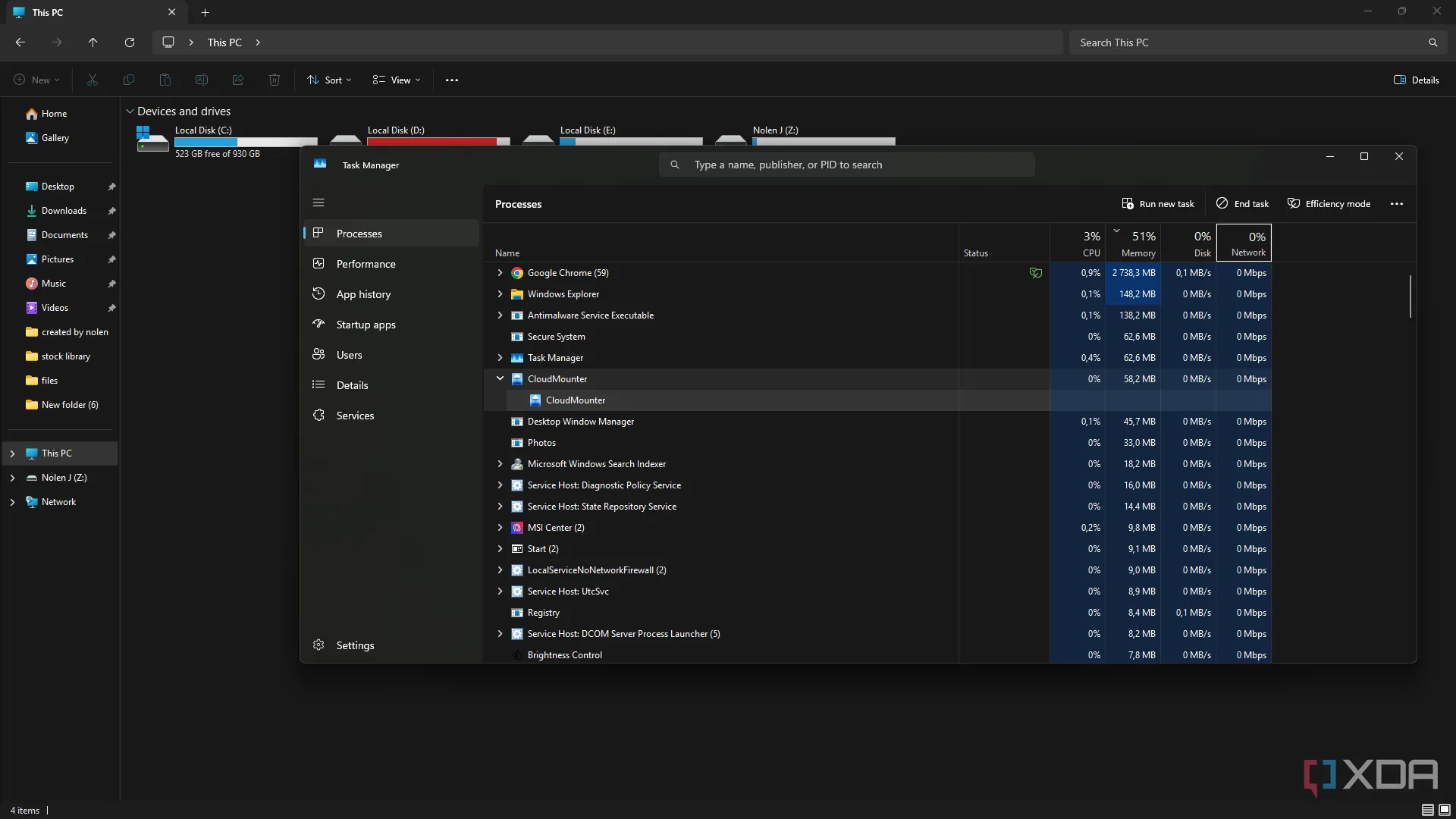This screenshot has width=1456, height=819.
Task: Click the Refresh button in File Explorer
Action: pyautogui.click(x=130, y=42)
